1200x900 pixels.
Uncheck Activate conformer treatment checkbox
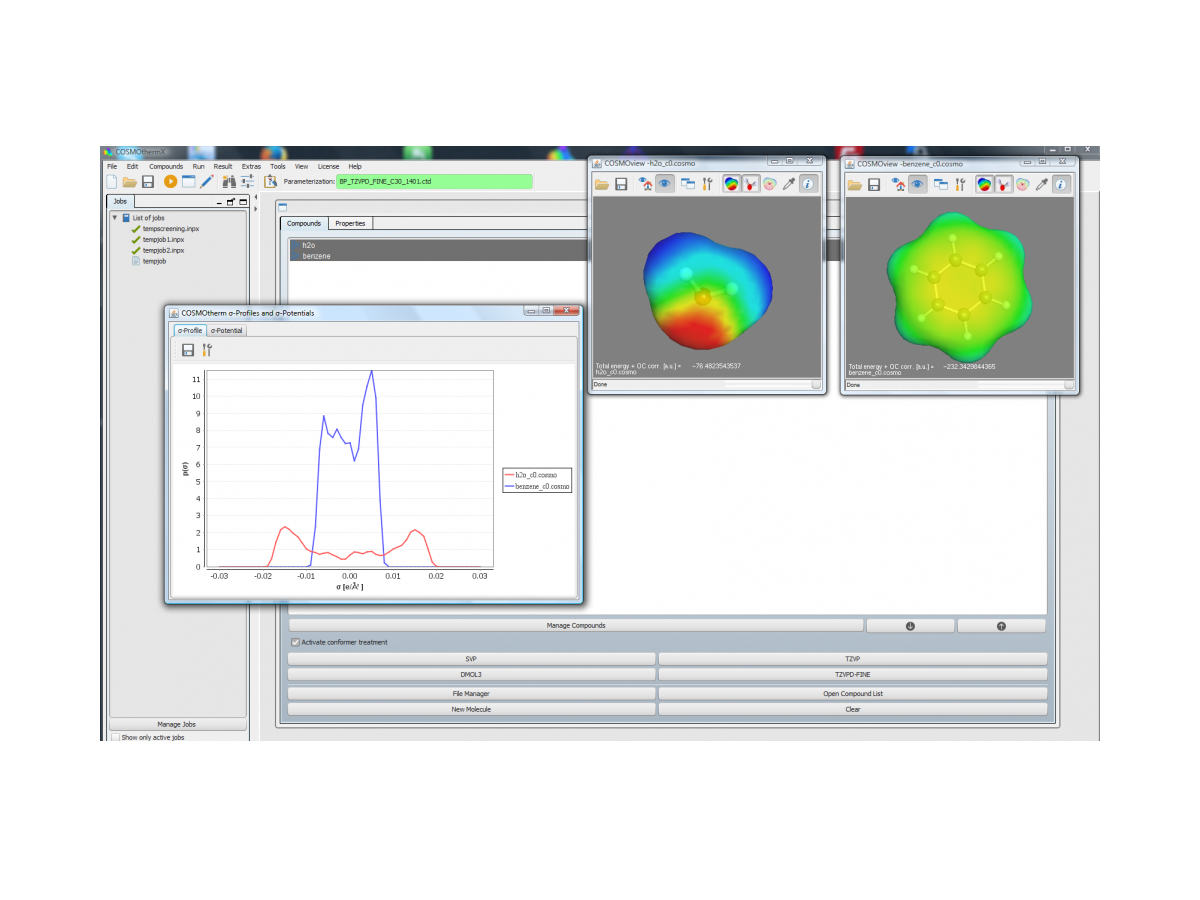(x=295, y=642)
